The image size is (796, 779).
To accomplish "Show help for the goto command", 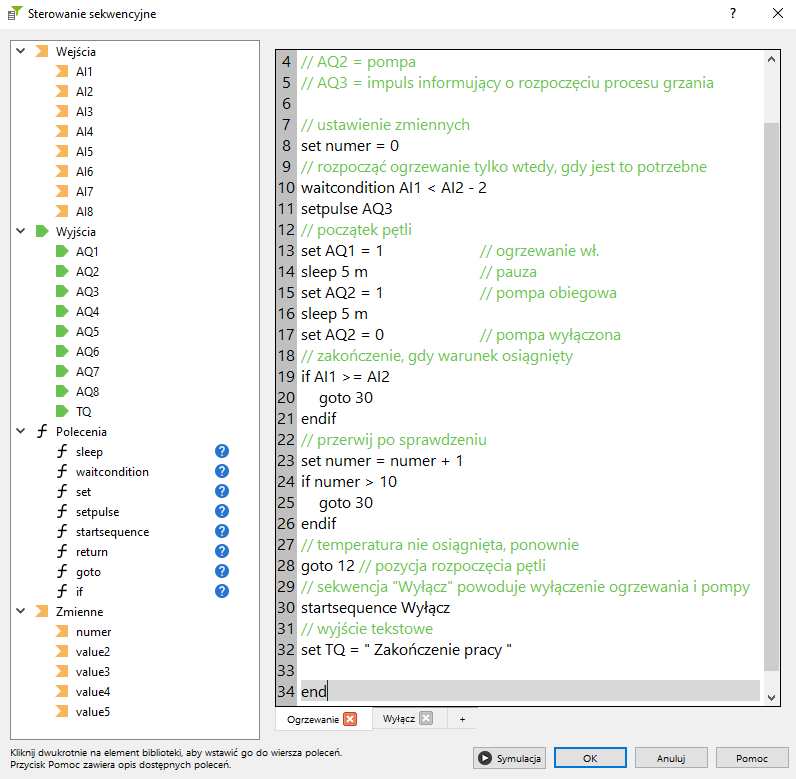I will click(x=222, y=572).
